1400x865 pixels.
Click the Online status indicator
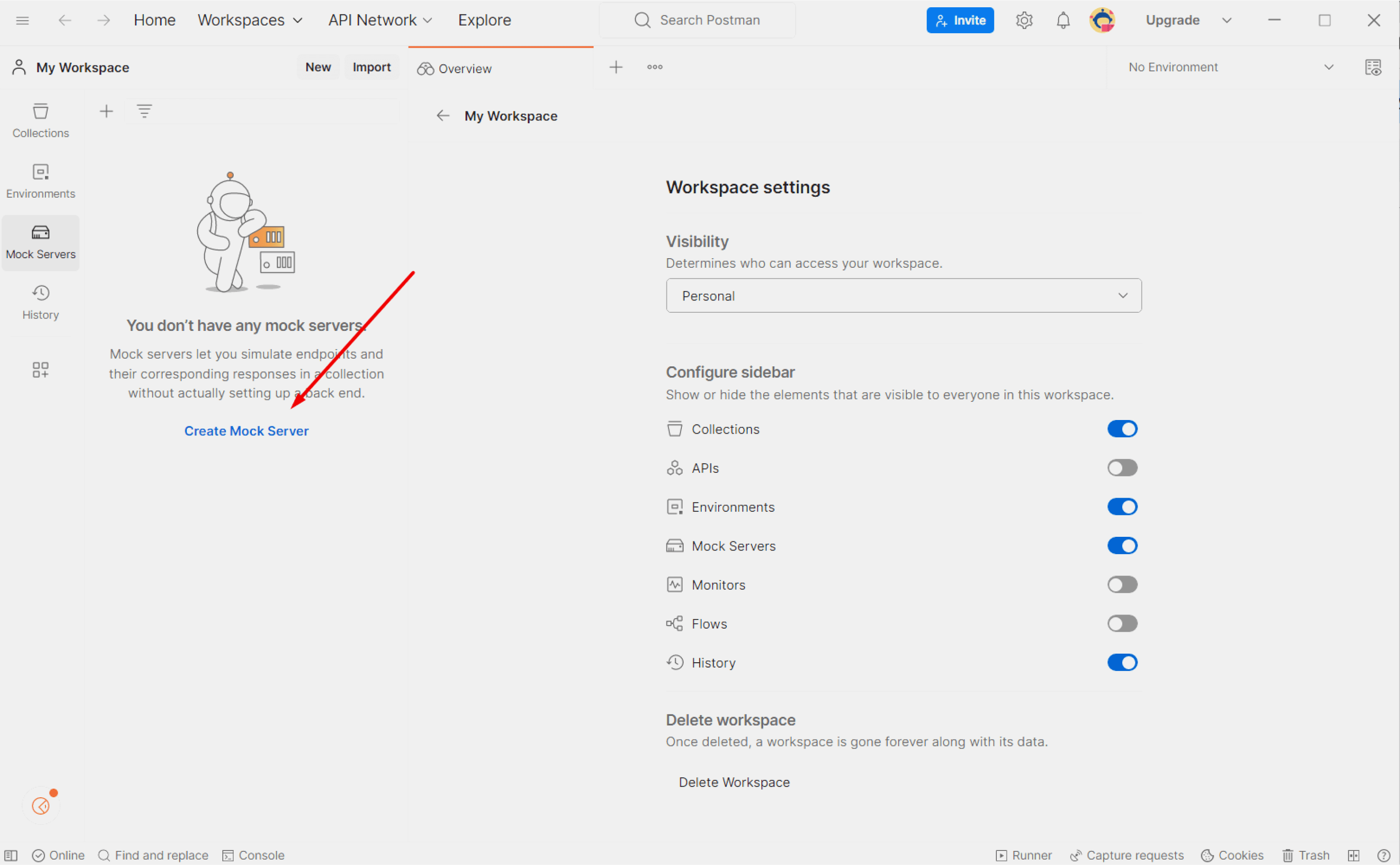pyautogui.click(x=58, y=855)
